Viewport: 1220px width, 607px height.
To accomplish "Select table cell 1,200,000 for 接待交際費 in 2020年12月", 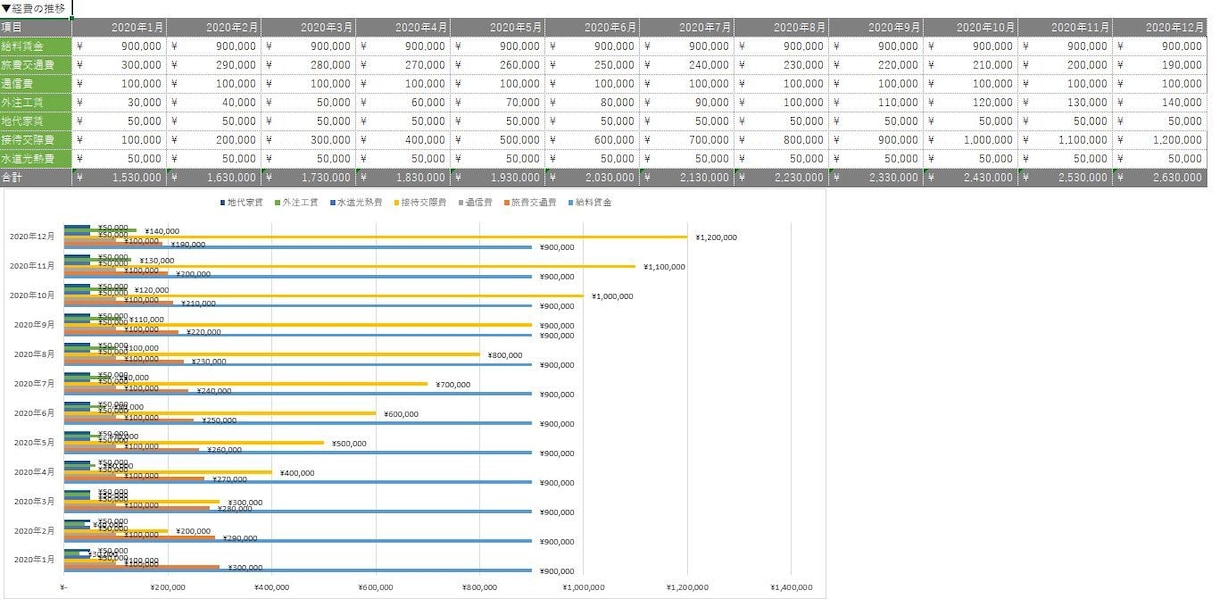I will pyautogui.click(x=1161, y=139).
